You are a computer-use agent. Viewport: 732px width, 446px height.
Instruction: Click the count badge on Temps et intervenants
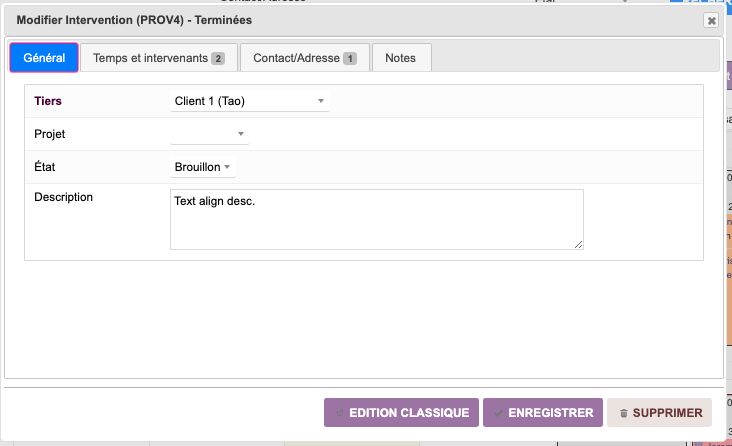pos(218,59)
